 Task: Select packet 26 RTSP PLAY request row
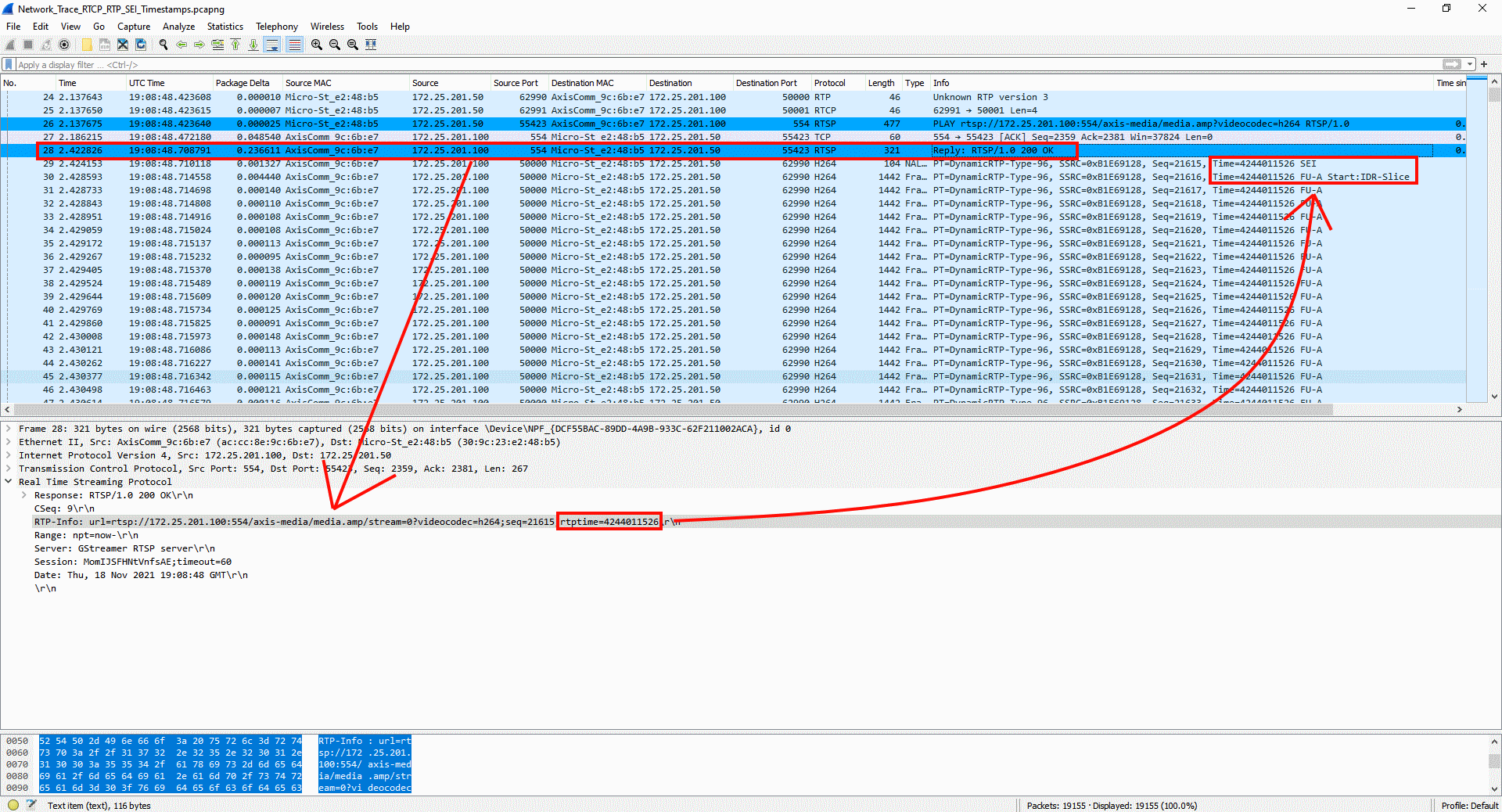(733, 124)
